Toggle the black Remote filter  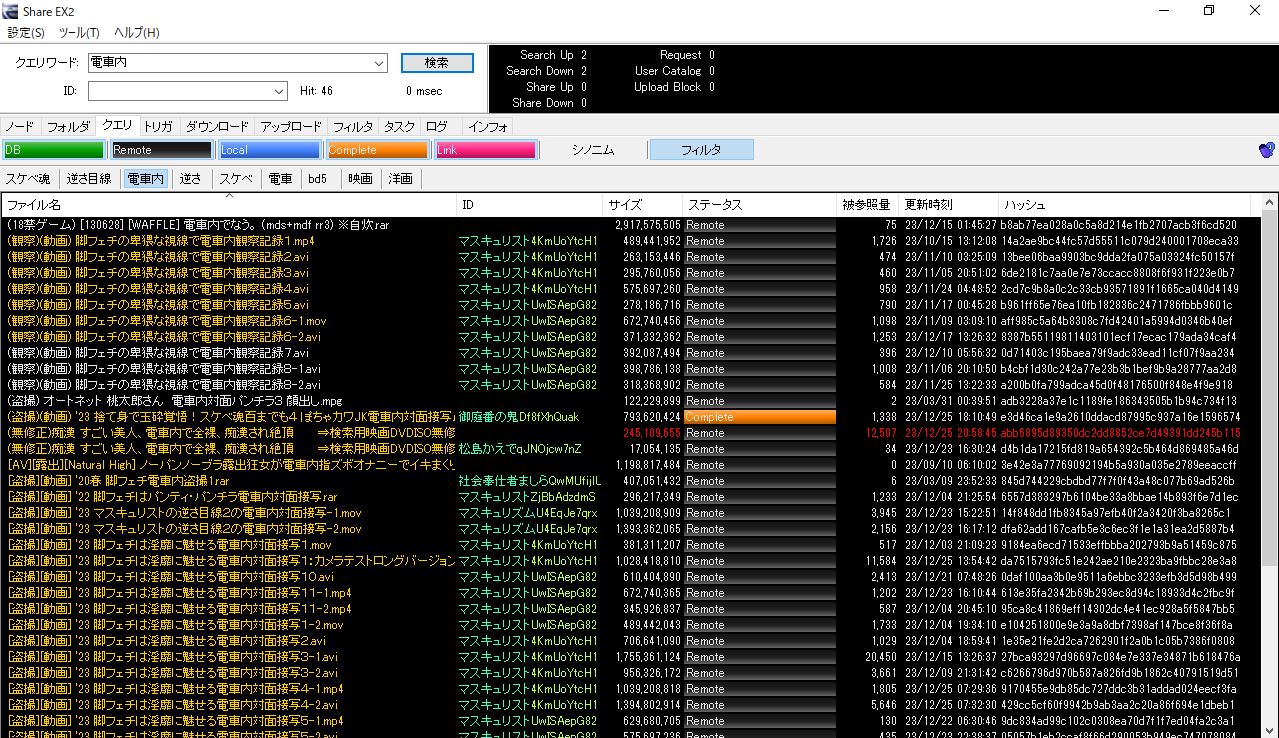click(162, 150)
